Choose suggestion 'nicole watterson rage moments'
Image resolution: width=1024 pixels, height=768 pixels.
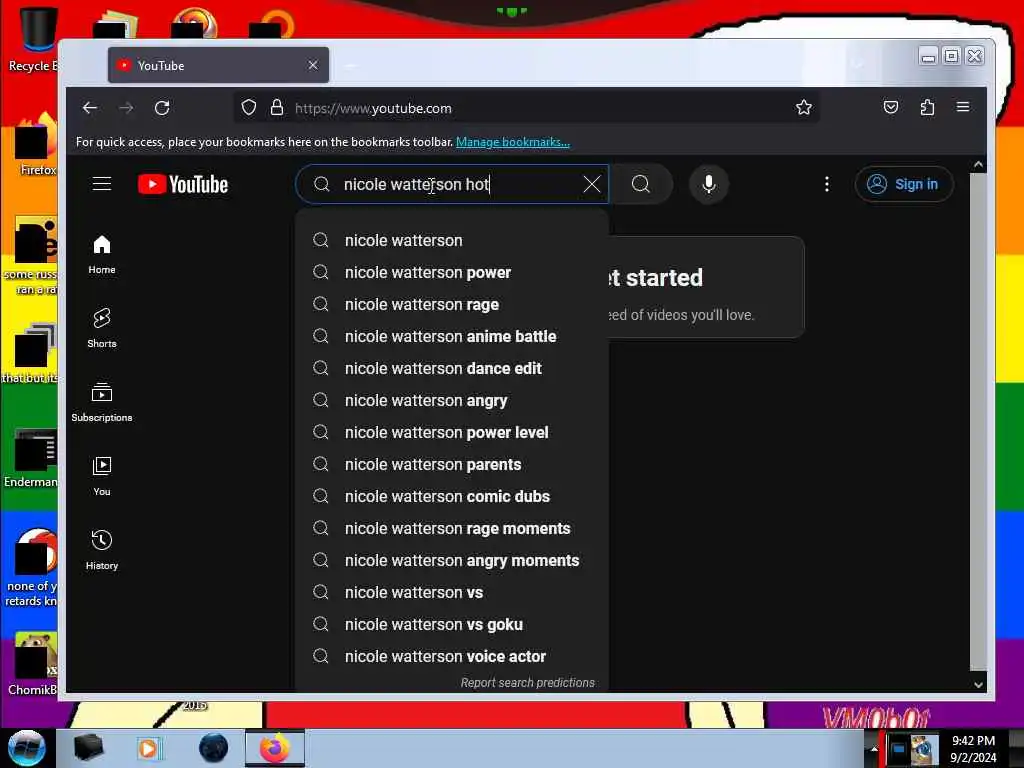click(x=452, y=528)
